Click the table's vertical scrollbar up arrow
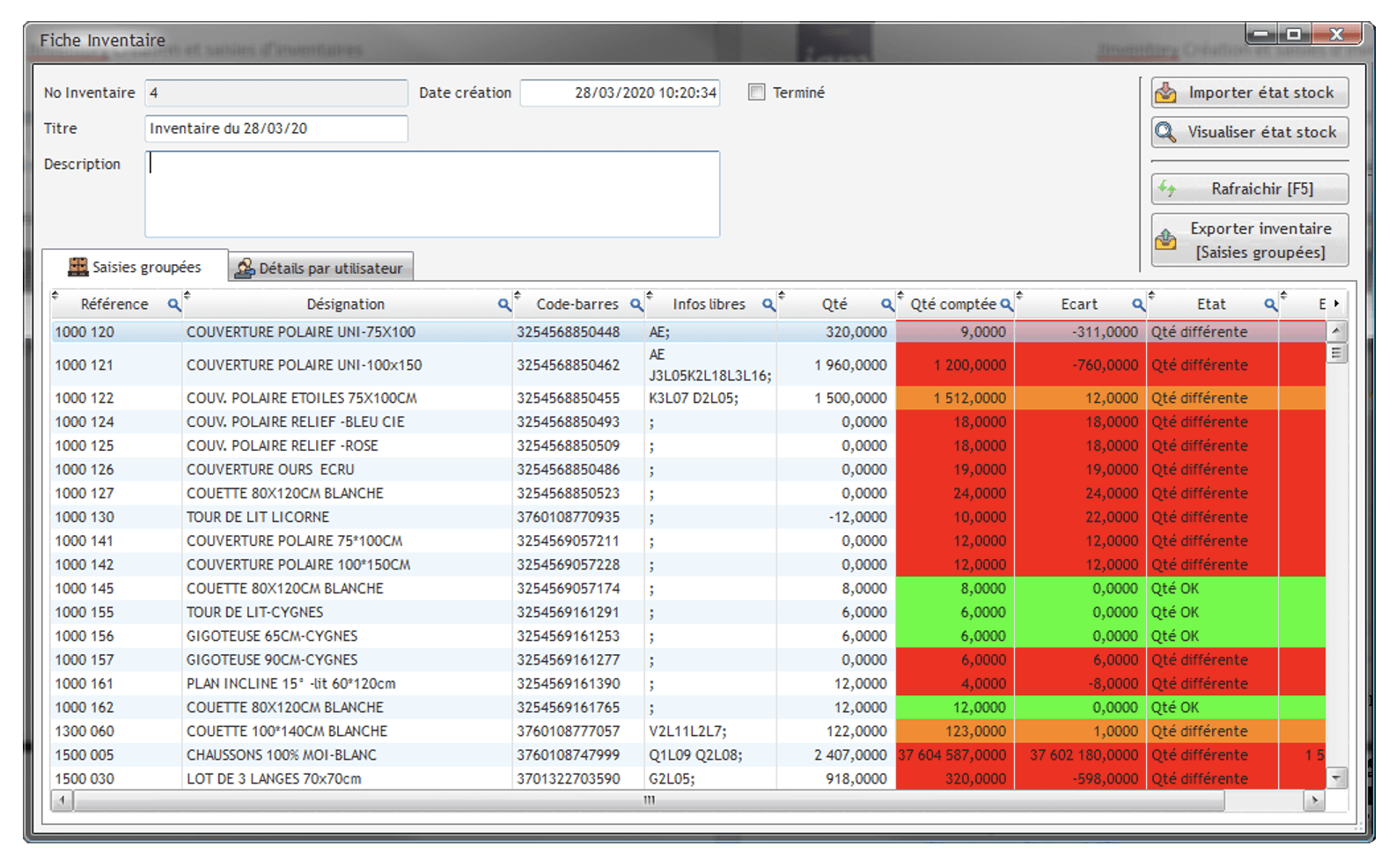This screenshot has height=868, width=1396. tap(1337, 332)
